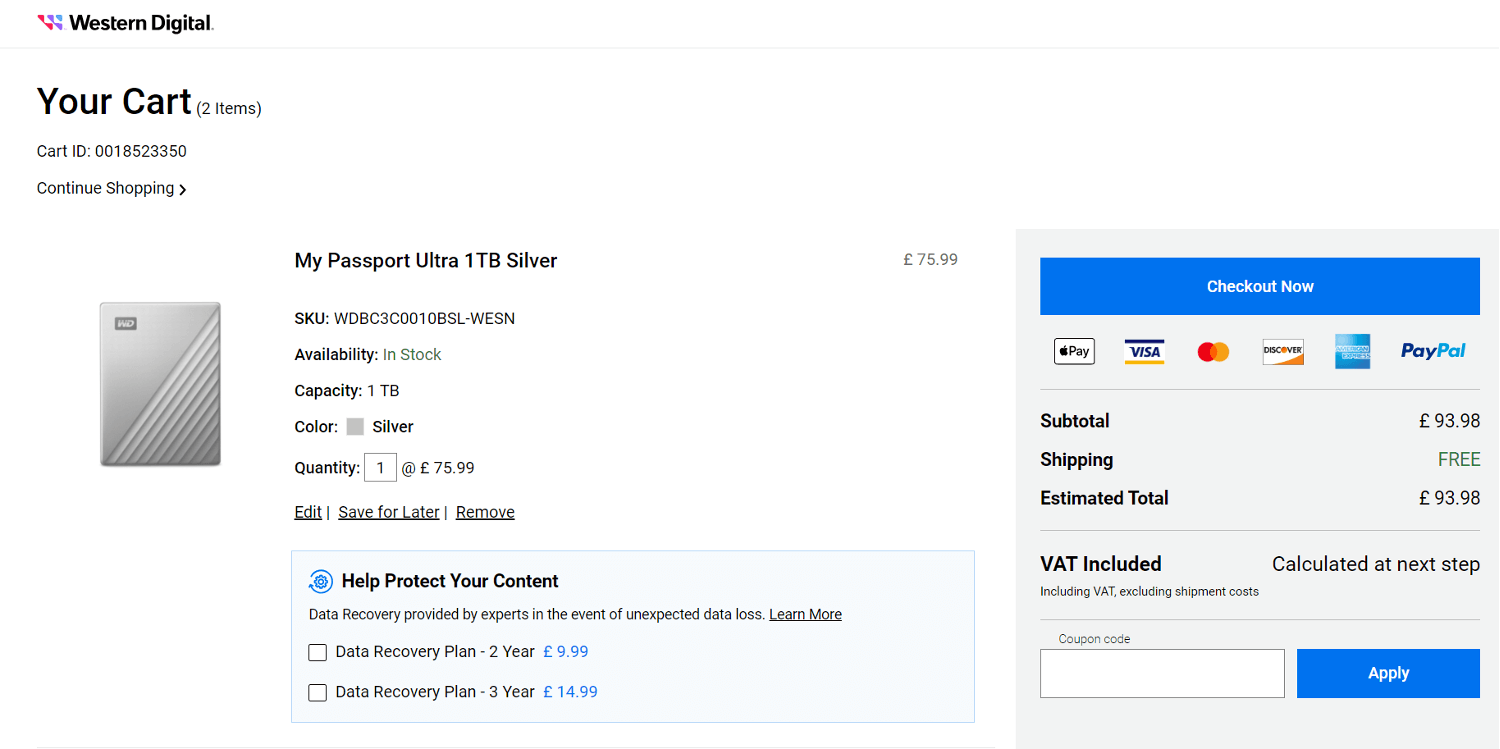Select the Discover payment icon
The image size is (1500, 749).
pos(1283,351)
